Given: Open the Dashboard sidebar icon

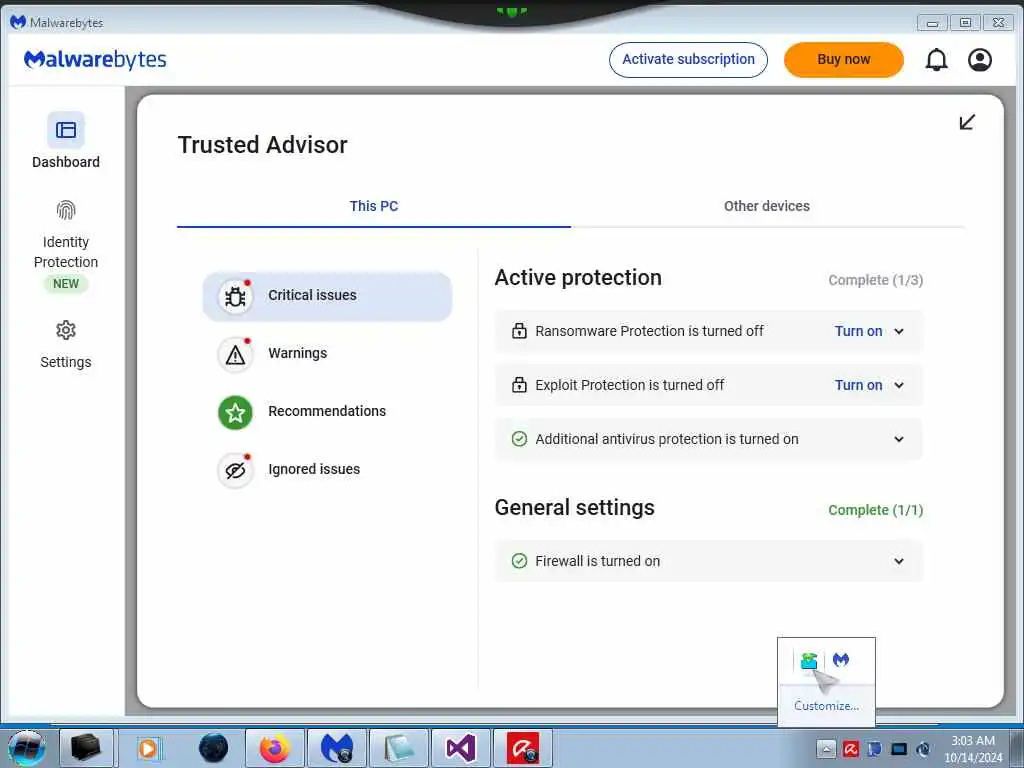Looking at the screenshot, I should 65,130.
